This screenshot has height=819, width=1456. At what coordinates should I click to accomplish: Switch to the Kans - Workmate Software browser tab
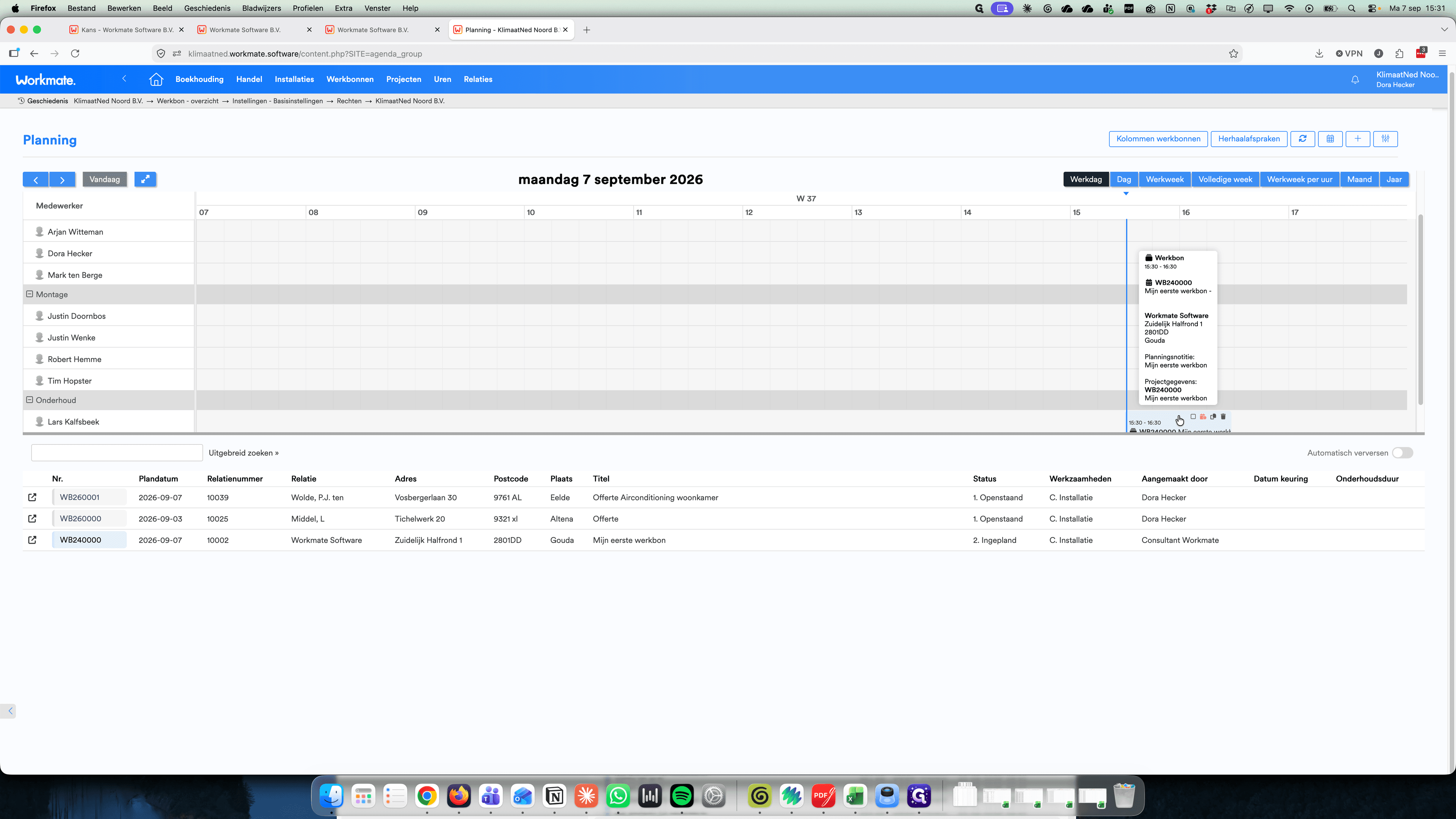pos(127,30)
